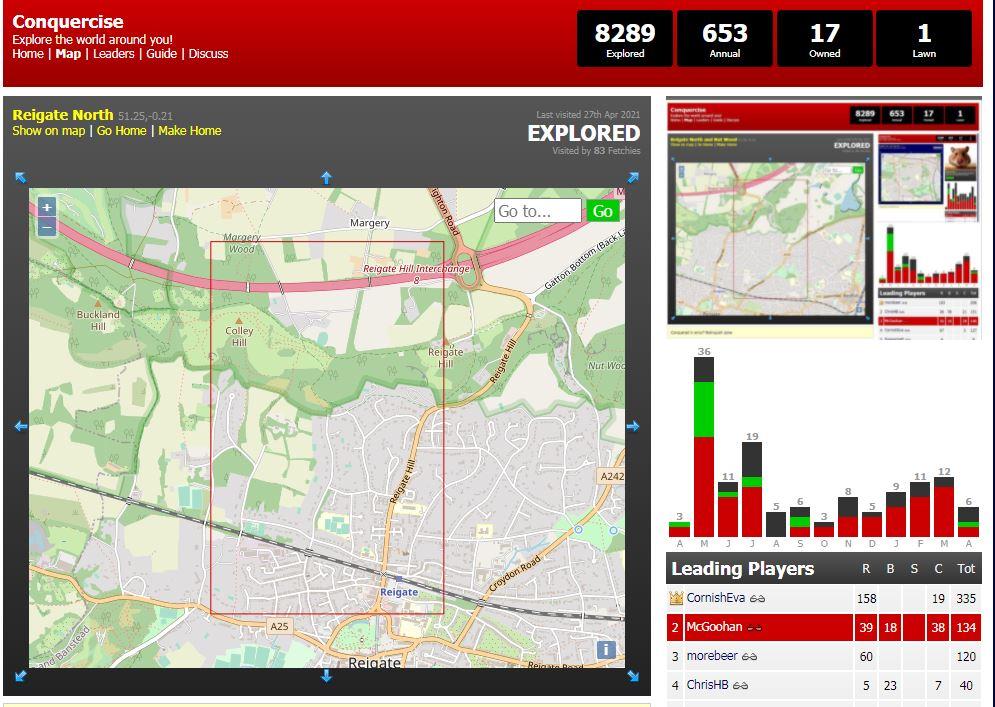Viewport: 995px width, 707px height.
Task: Click the Last visited 27th Apr 2021 text
Action: pos(588,115)
